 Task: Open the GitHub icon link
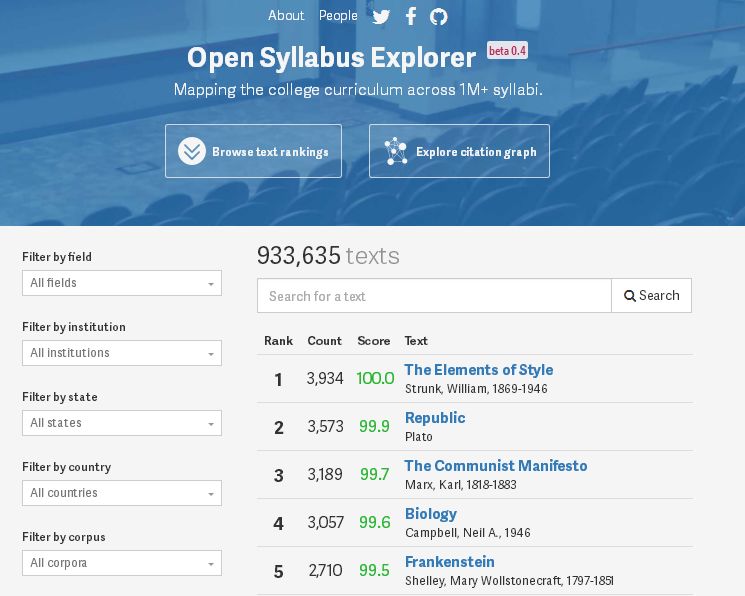tap(439, 17)
